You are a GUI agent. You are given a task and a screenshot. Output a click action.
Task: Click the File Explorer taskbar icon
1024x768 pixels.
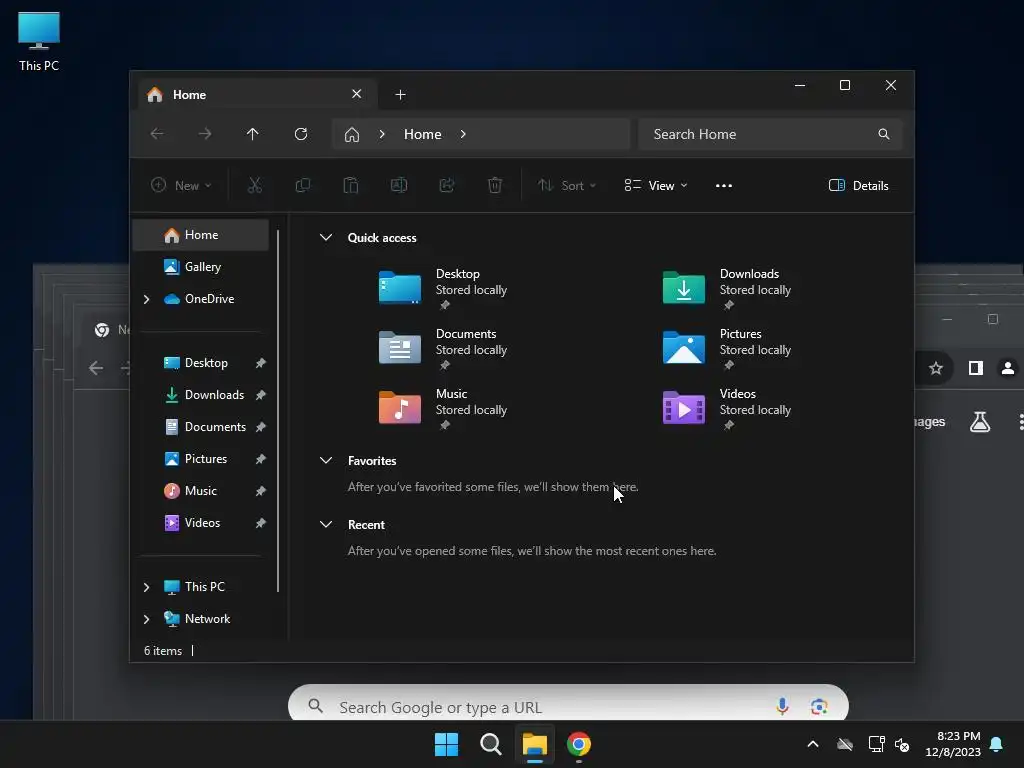click(x=535, y=744)
